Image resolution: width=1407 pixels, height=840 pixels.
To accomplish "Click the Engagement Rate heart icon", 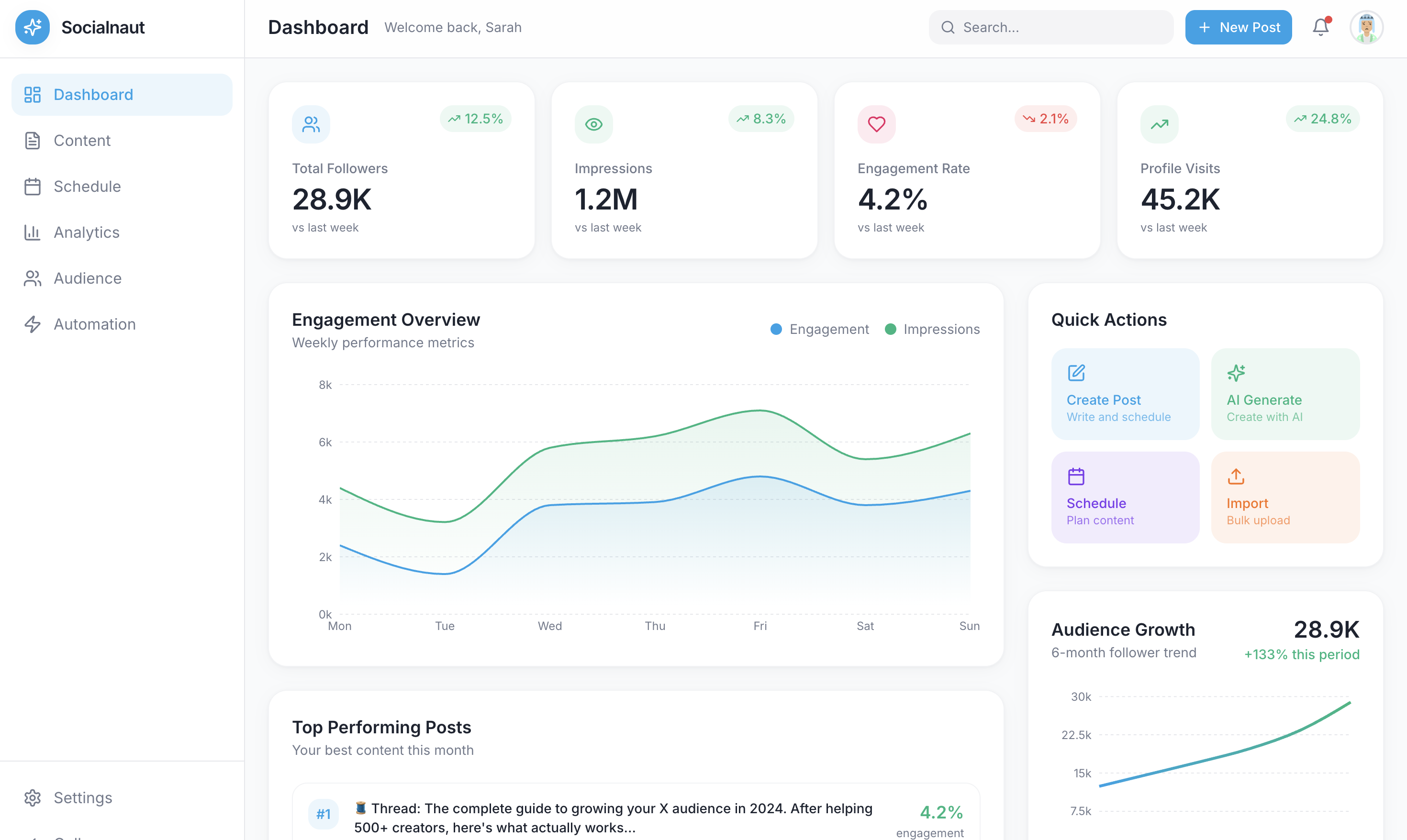I will [x=876, y=124].
